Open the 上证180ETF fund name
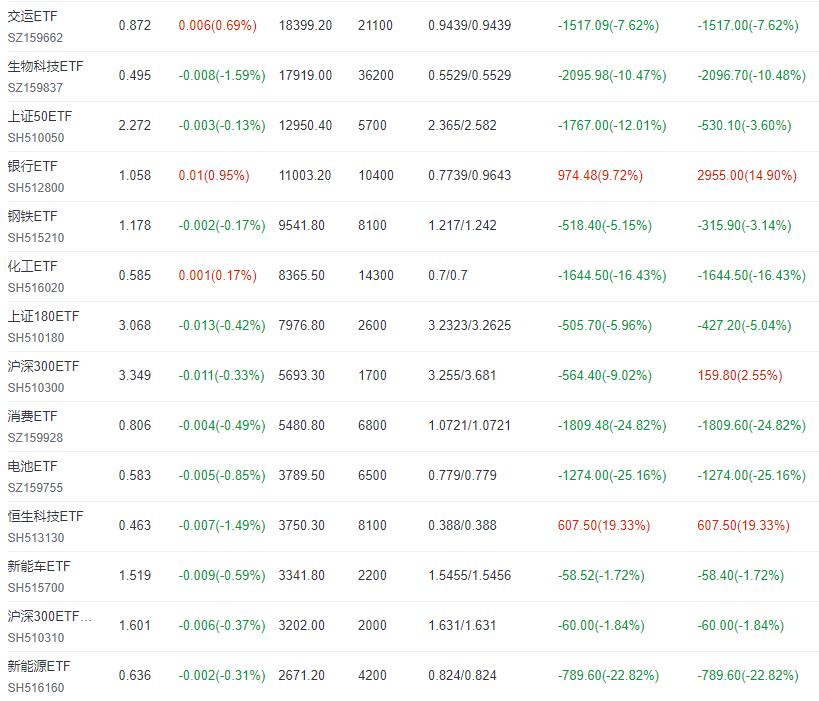819x701 pixels. (x=43, y=317)
